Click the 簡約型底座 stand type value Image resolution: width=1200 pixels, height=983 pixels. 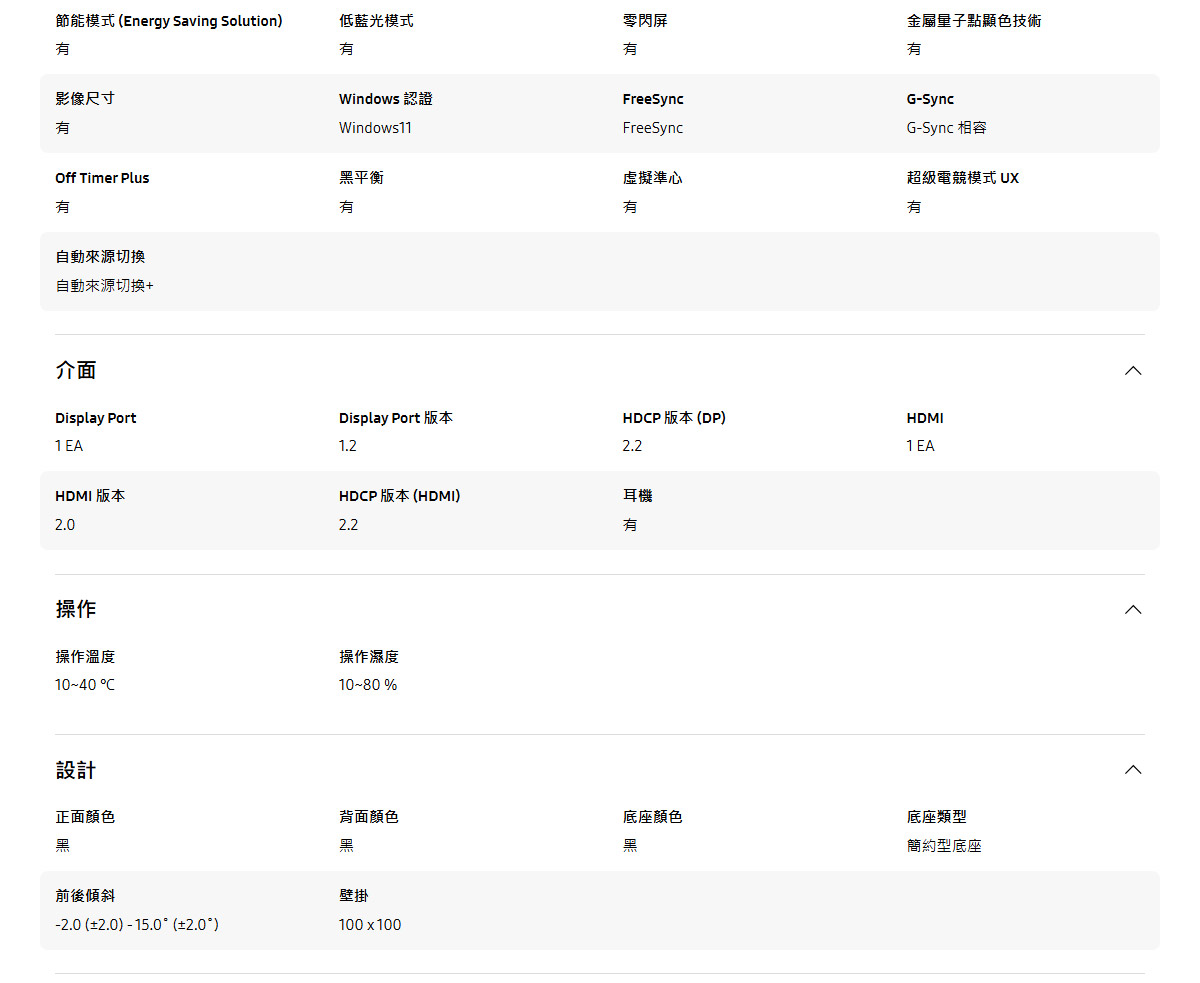click(x=943, y=846)
